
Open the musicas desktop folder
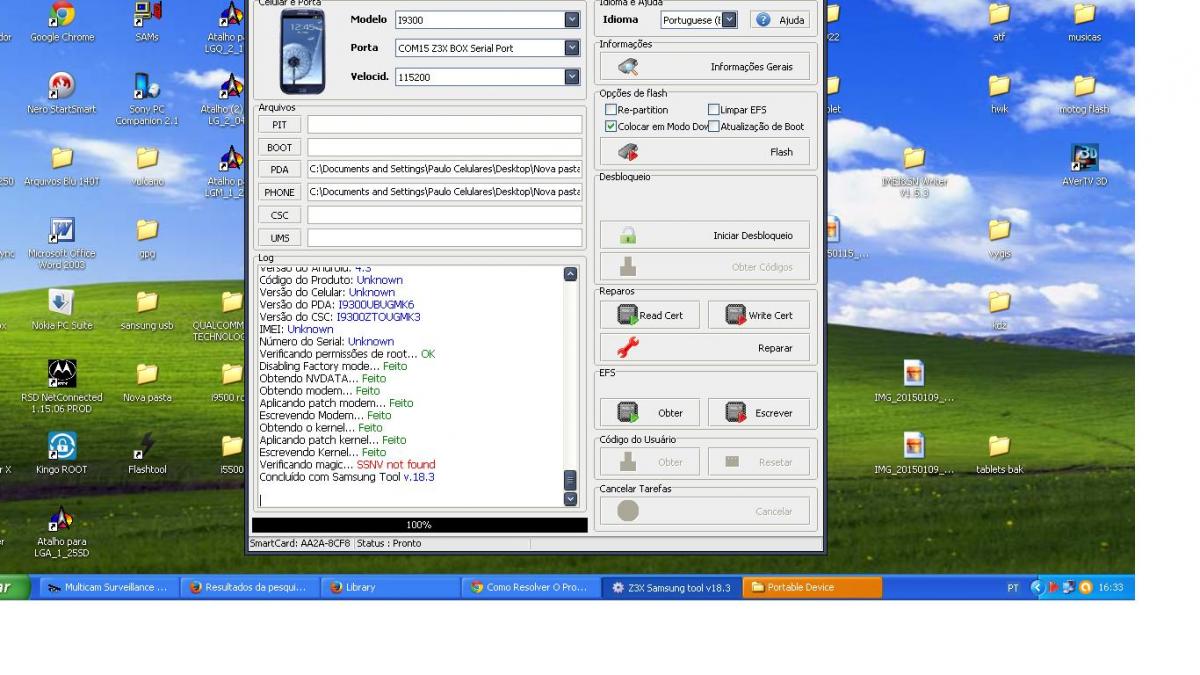pyautogui.click(x=1084, y=22)
